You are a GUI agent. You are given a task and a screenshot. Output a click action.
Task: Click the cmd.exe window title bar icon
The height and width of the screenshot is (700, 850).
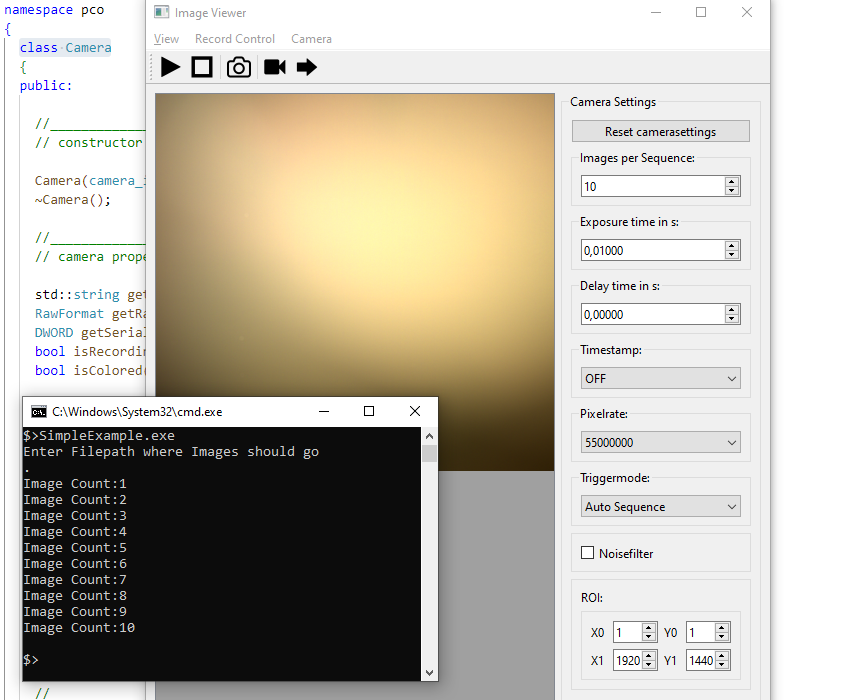click(38, 412)
